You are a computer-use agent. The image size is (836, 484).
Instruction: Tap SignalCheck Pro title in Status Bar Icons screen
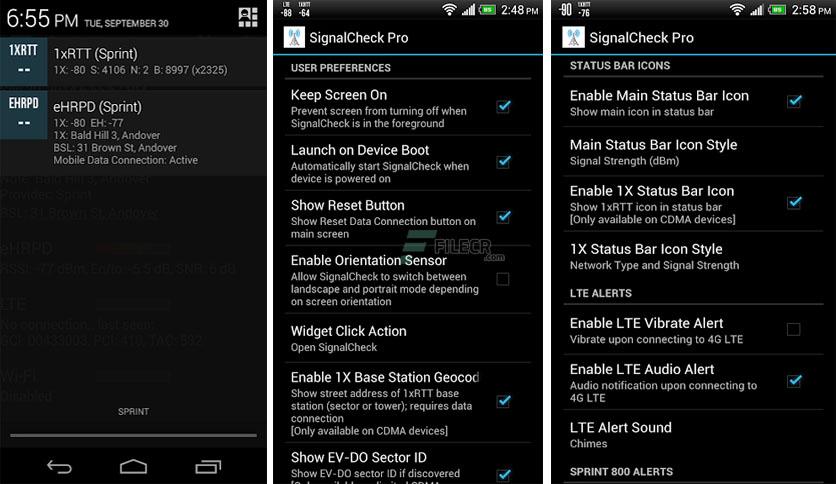coord(641,38)
